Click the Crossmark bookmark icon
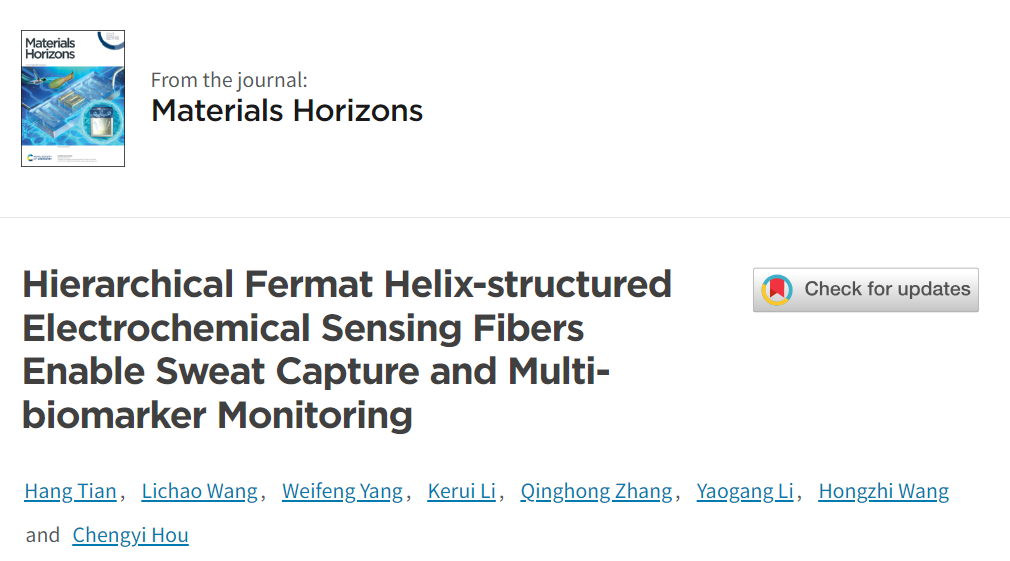Viewport: 1010px width, 561px height. coord(777,289)
